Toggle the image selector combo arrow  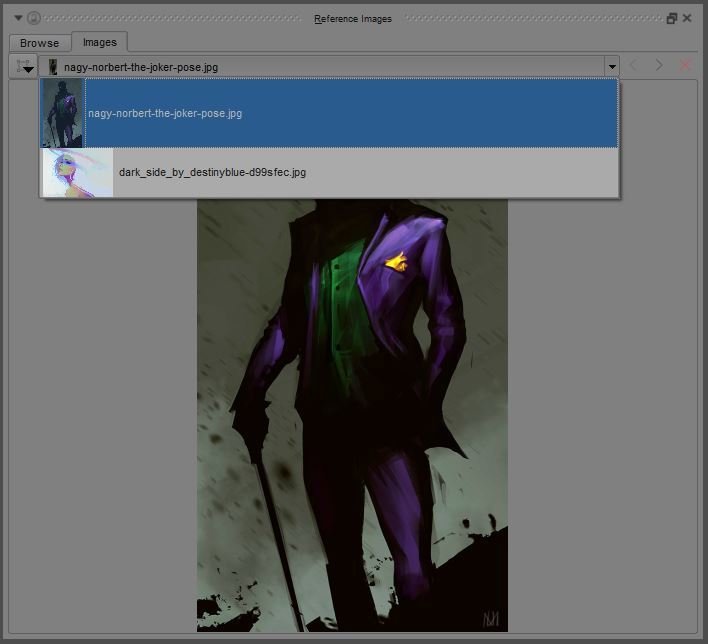(x=612, y=67)
